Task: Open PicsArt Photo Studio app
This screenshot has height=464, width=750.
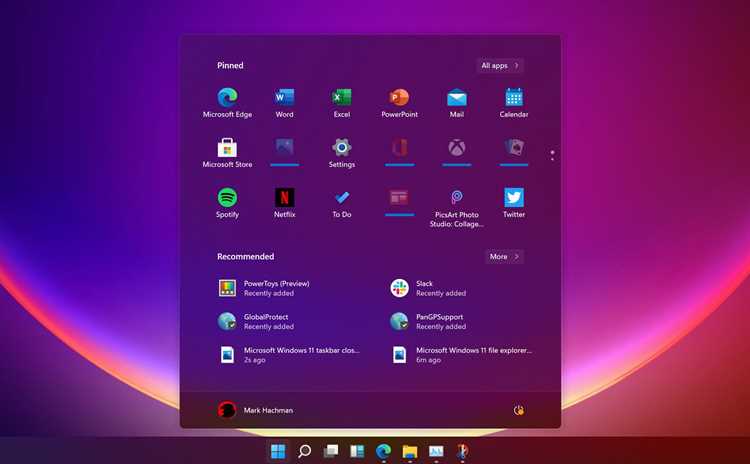Action: [x=457, y=208]
